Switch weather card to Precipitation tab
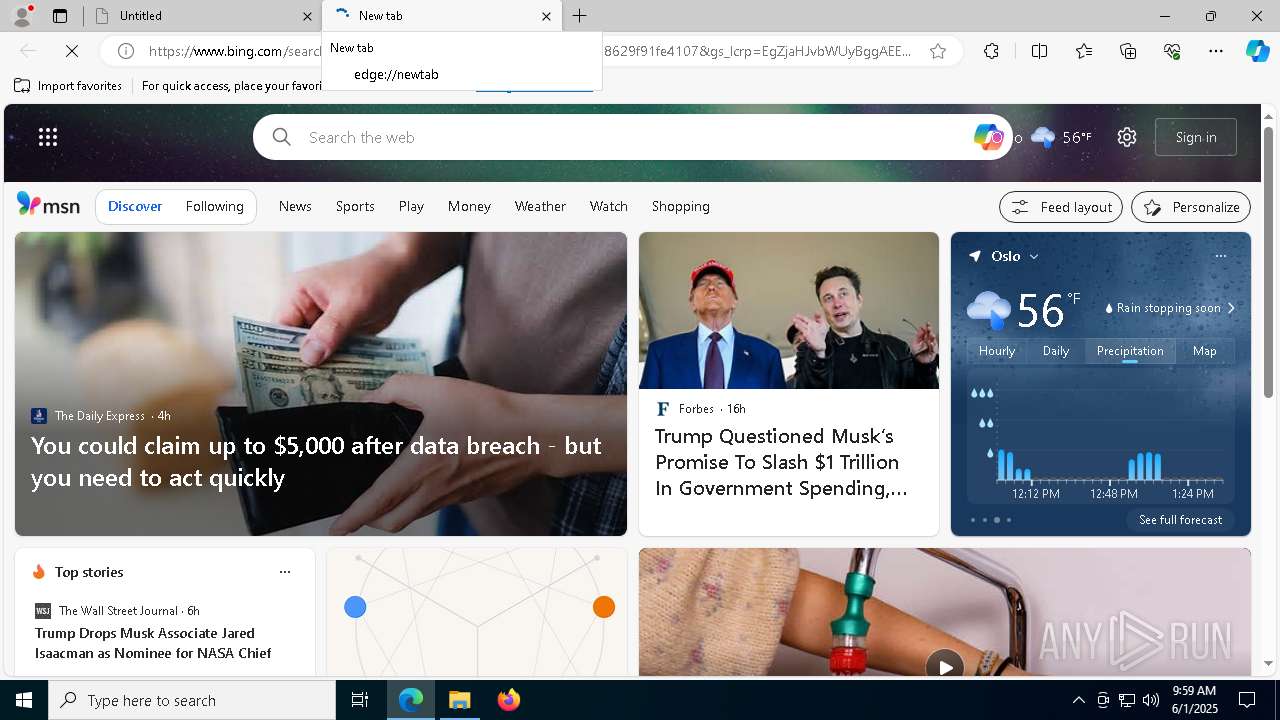Image resolution: width=1280 pixels, height=720 pixels. pos(1130,351)
